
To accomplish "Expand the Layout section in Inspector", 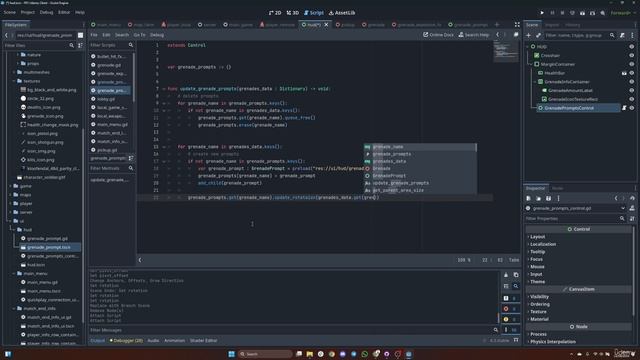I will (x=537, y=237).
